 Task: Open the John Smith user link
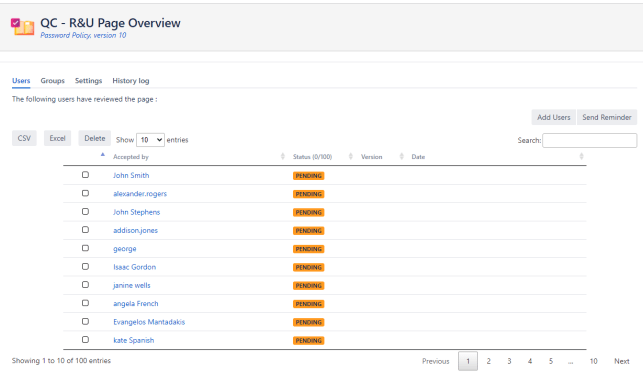click(131, 176)
